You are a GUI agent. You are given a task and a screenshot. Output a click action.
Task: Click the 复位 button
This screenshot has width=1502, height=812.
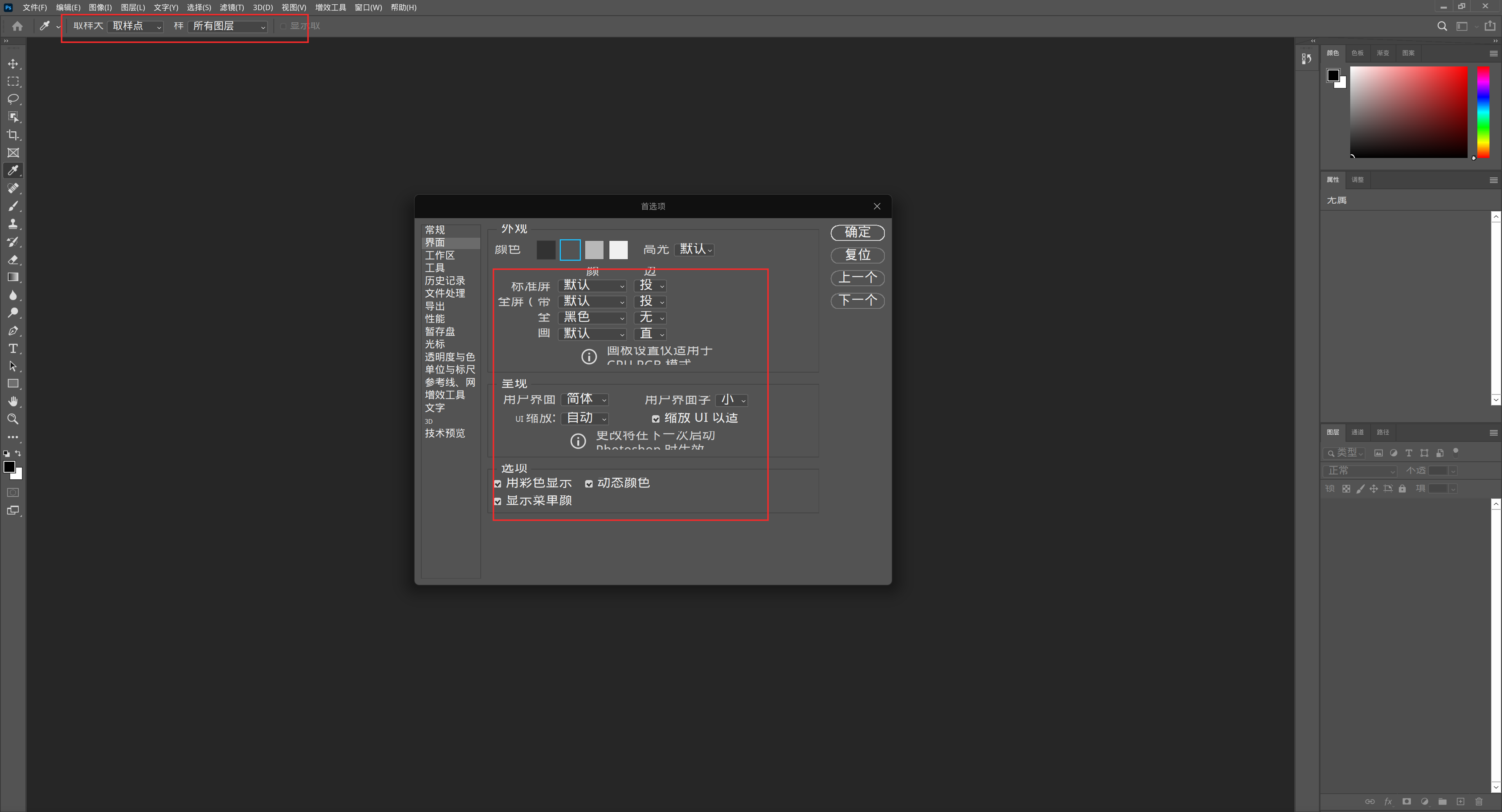(x=857, y=255)
